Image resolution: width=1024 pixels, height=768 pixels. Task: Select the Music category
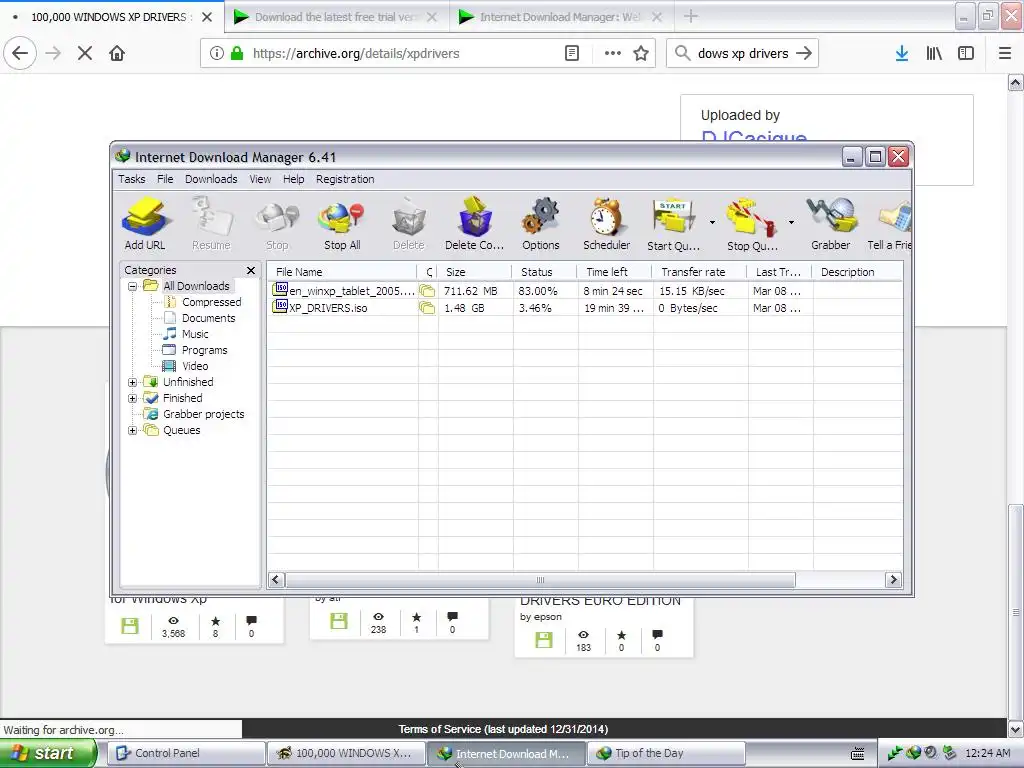click(x=195, y=334)
